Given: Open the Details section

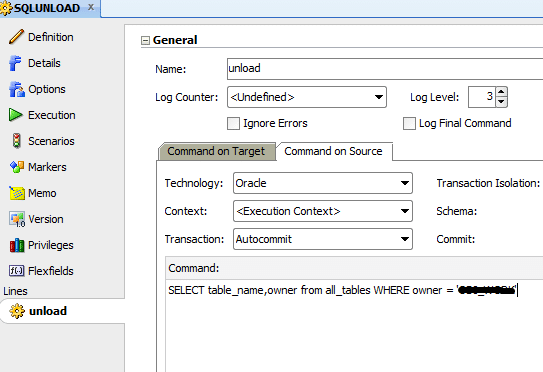Looking at the screenshot, I should tap(44, 63).
